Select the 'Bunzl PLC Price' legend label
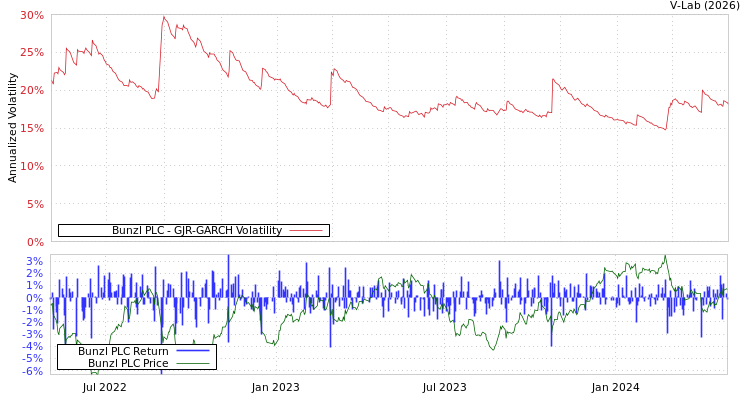 pos(128,363)
